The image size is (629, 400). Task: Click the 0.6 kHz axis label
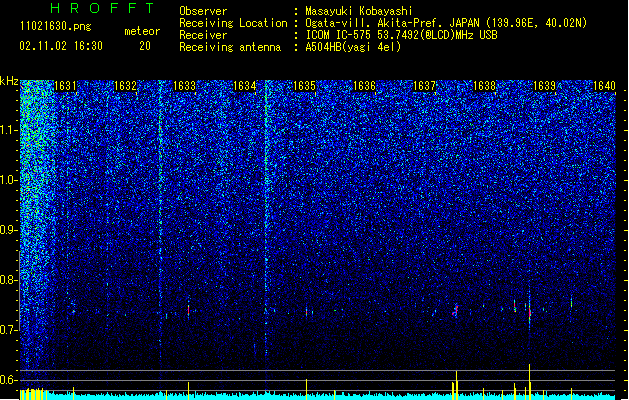(x=9, y=380)
